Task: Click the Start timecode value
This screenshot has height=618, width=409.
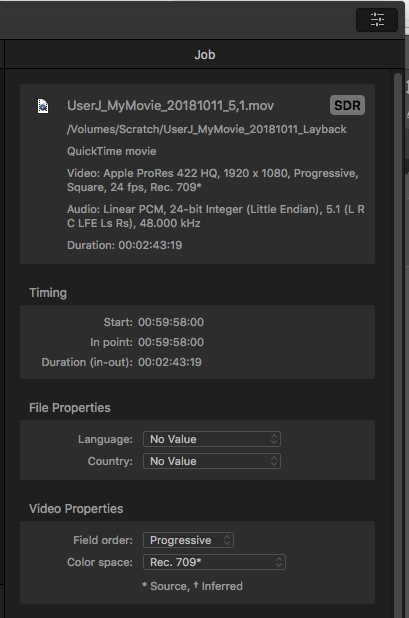Action: coord(171,322)
